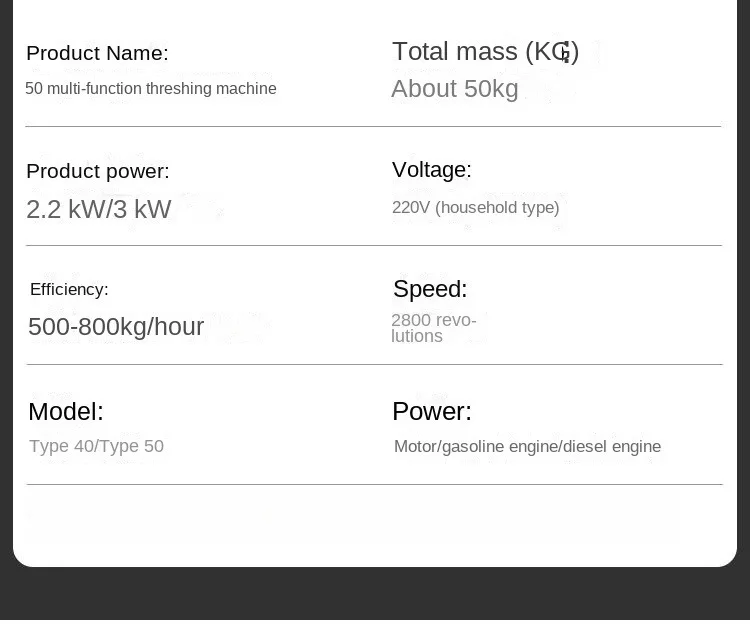Click the "Product power:" label
Viewport: 750px width, 637px height.
(x=98, y=171)
